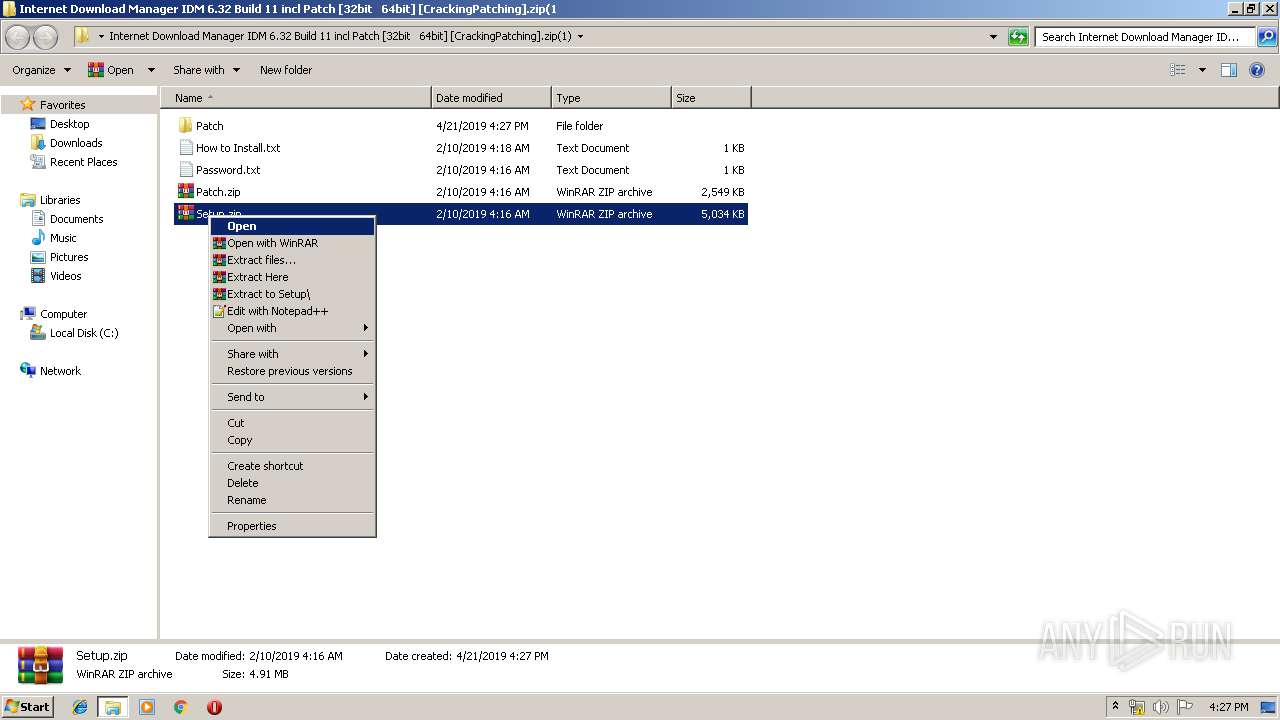Expand the Share with context submenu

pos(292,354)
